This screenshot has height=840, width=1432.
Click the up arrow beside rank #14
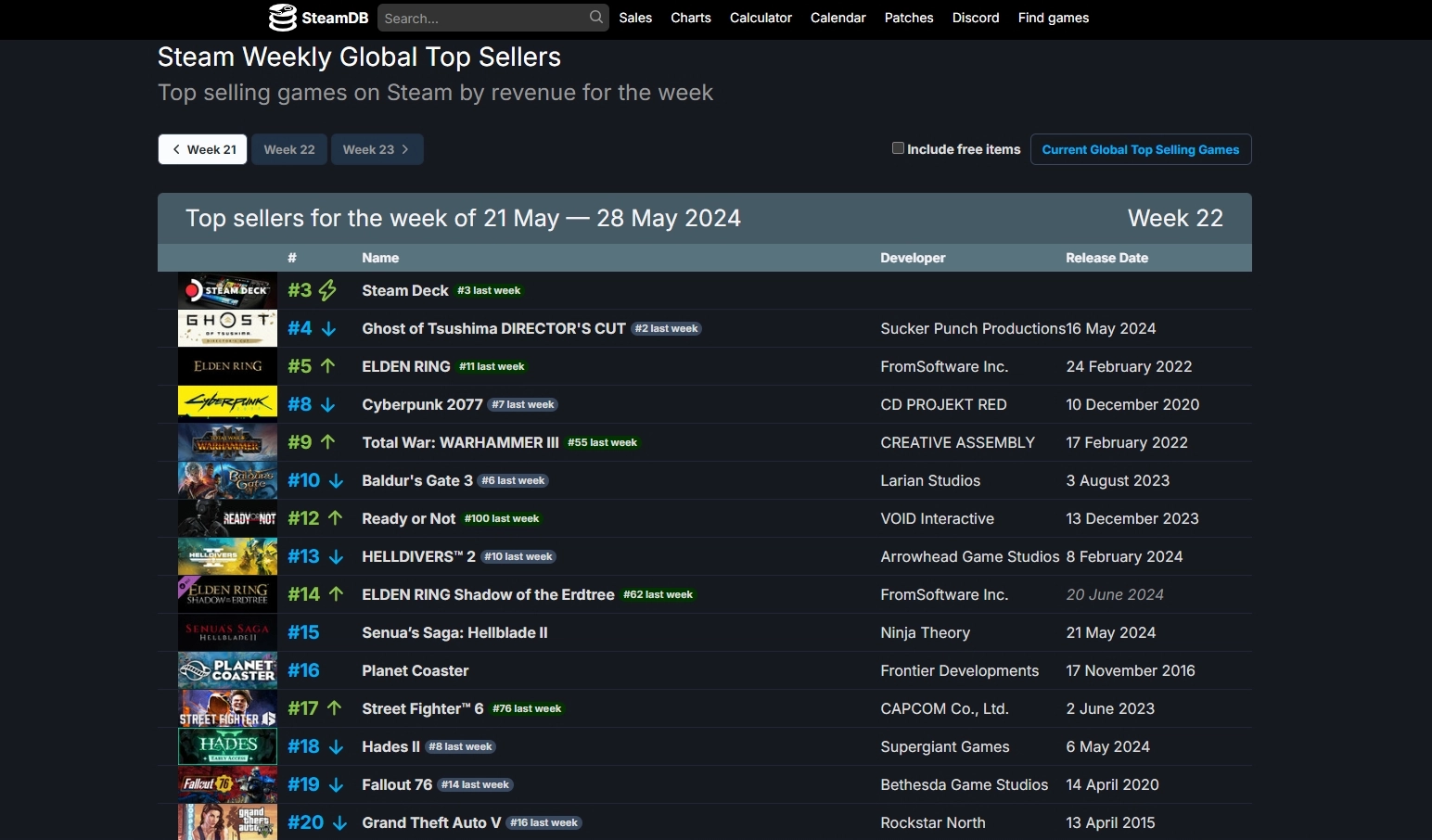click(x=336, y=594)
